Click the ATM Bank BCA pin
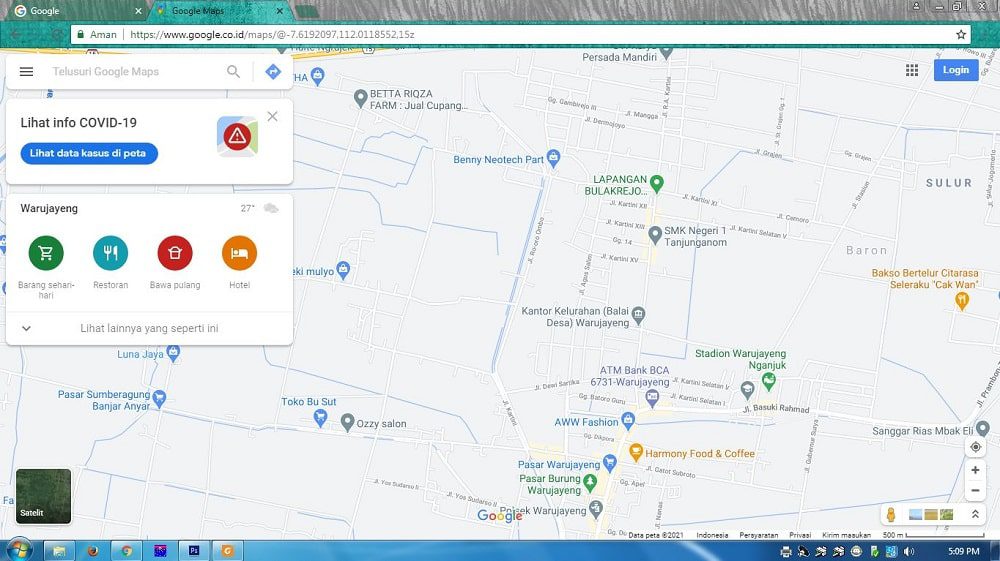 [x=652, y=398]
